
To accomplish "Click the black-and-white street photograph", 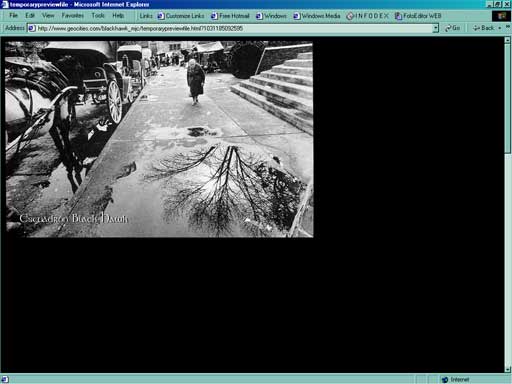I will point(159,139).
